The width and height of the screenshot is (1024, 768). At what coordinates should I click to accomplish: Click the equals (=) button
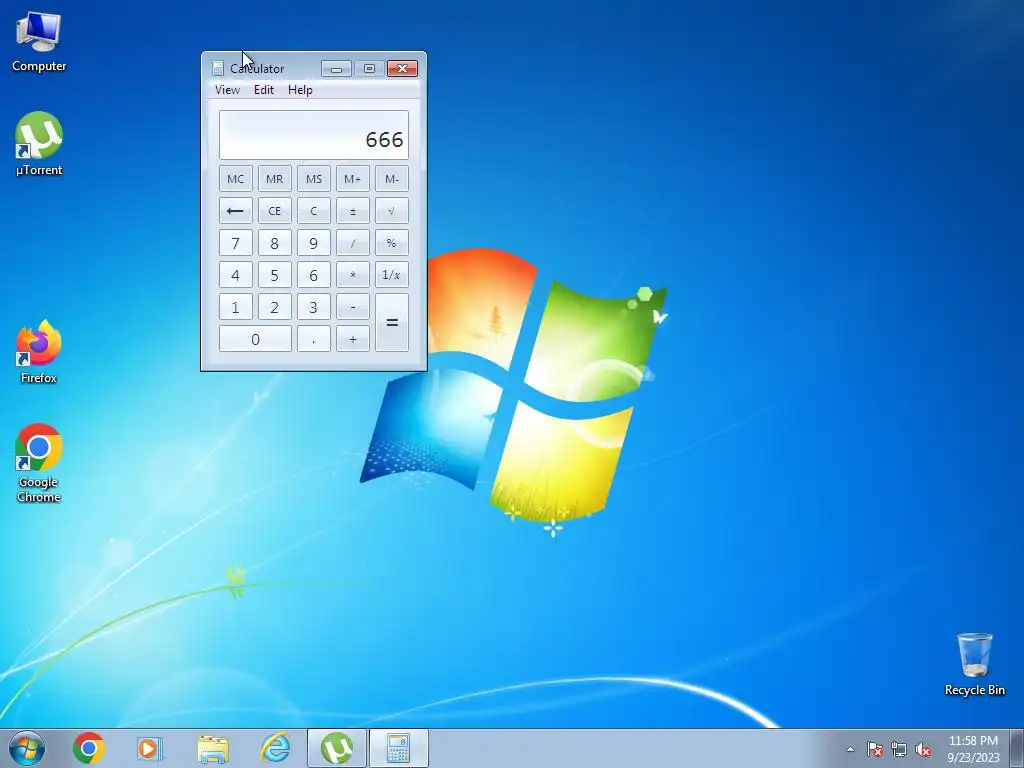[x=392, y=323]
